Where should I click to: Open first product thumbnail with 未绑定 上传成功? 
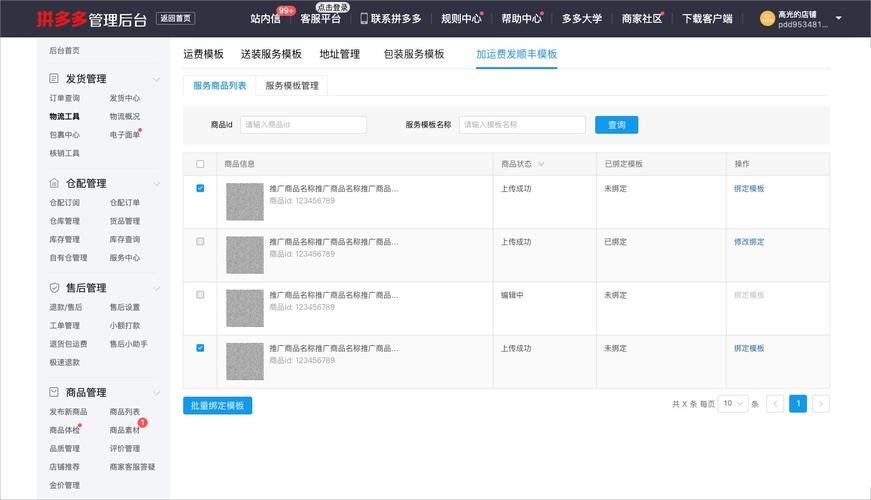(245, 202)
